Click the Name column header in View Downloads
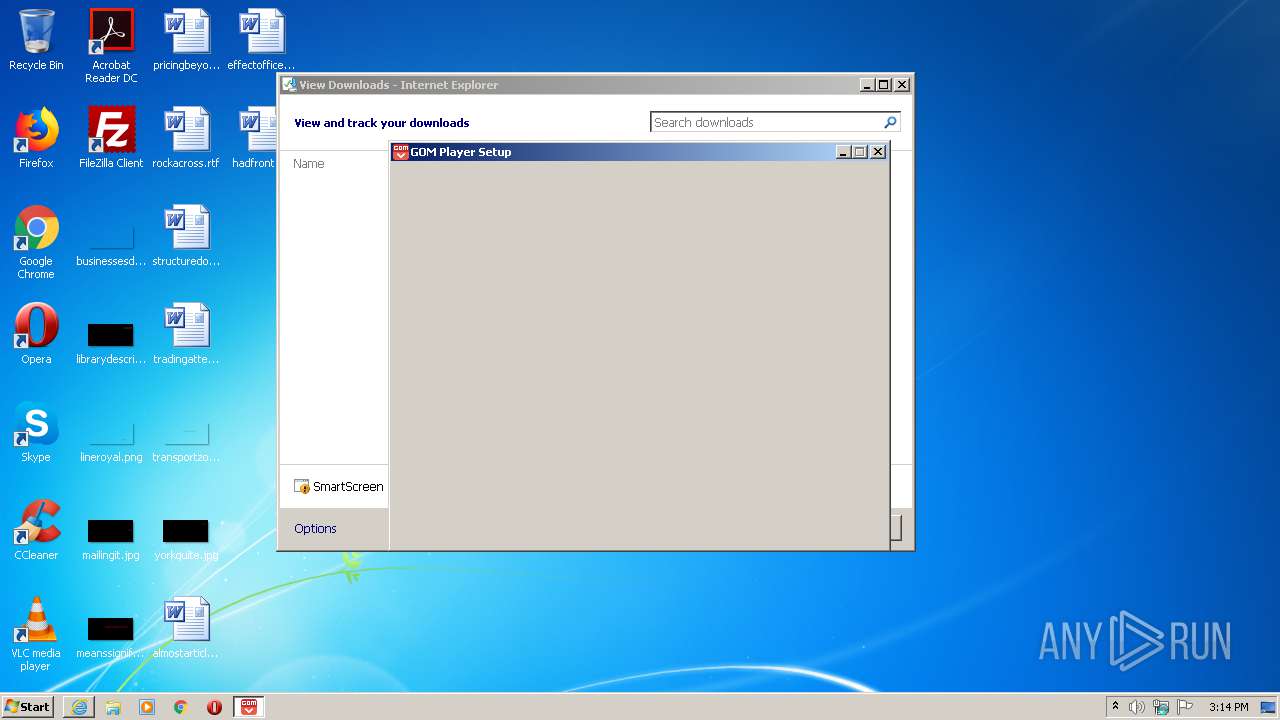 click(x=309, y=163)
